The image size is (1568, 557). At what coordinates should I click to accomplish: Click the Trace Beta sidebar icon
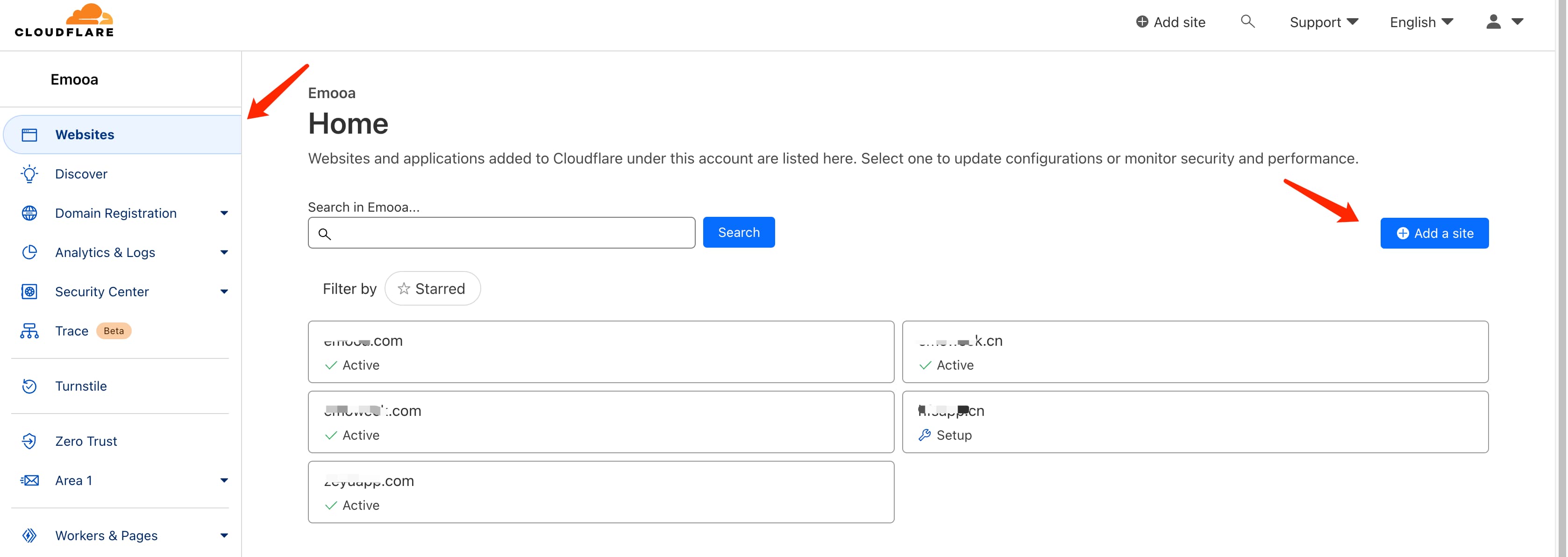pyautogui.click(x=29, y=330)
